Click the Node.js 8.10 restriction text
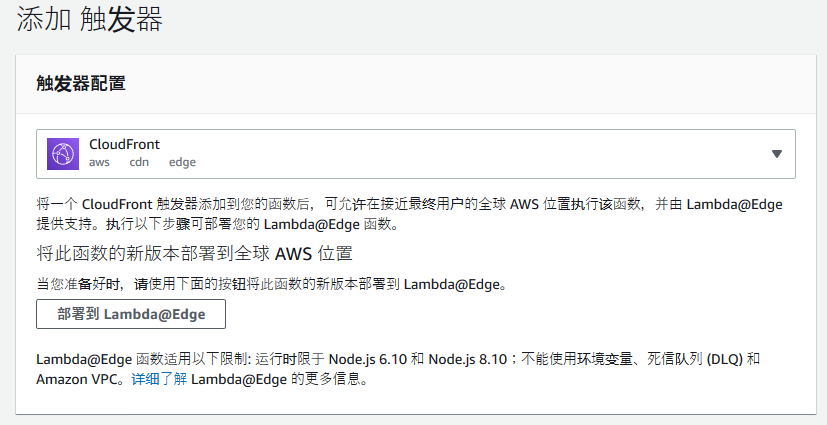This screenshot has width=827, height=425. (467, 360)
